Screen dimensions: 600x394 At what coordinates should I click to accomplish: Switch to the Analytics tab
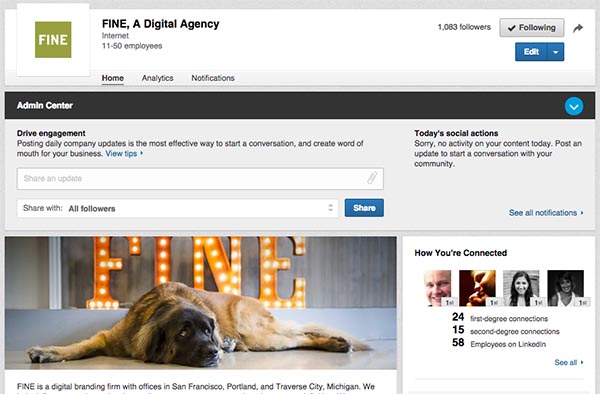click(157, 78)
